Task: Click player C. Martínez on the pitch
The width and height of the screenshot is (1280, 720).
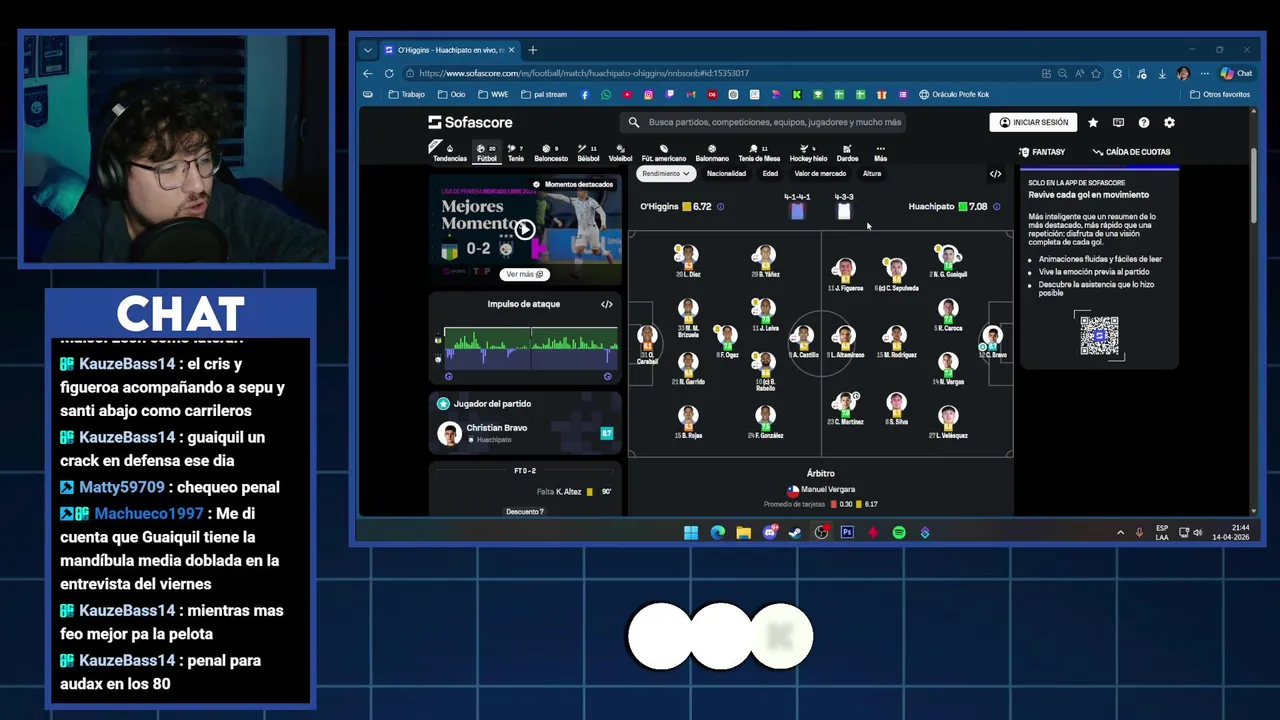Action: pos(845,408)
